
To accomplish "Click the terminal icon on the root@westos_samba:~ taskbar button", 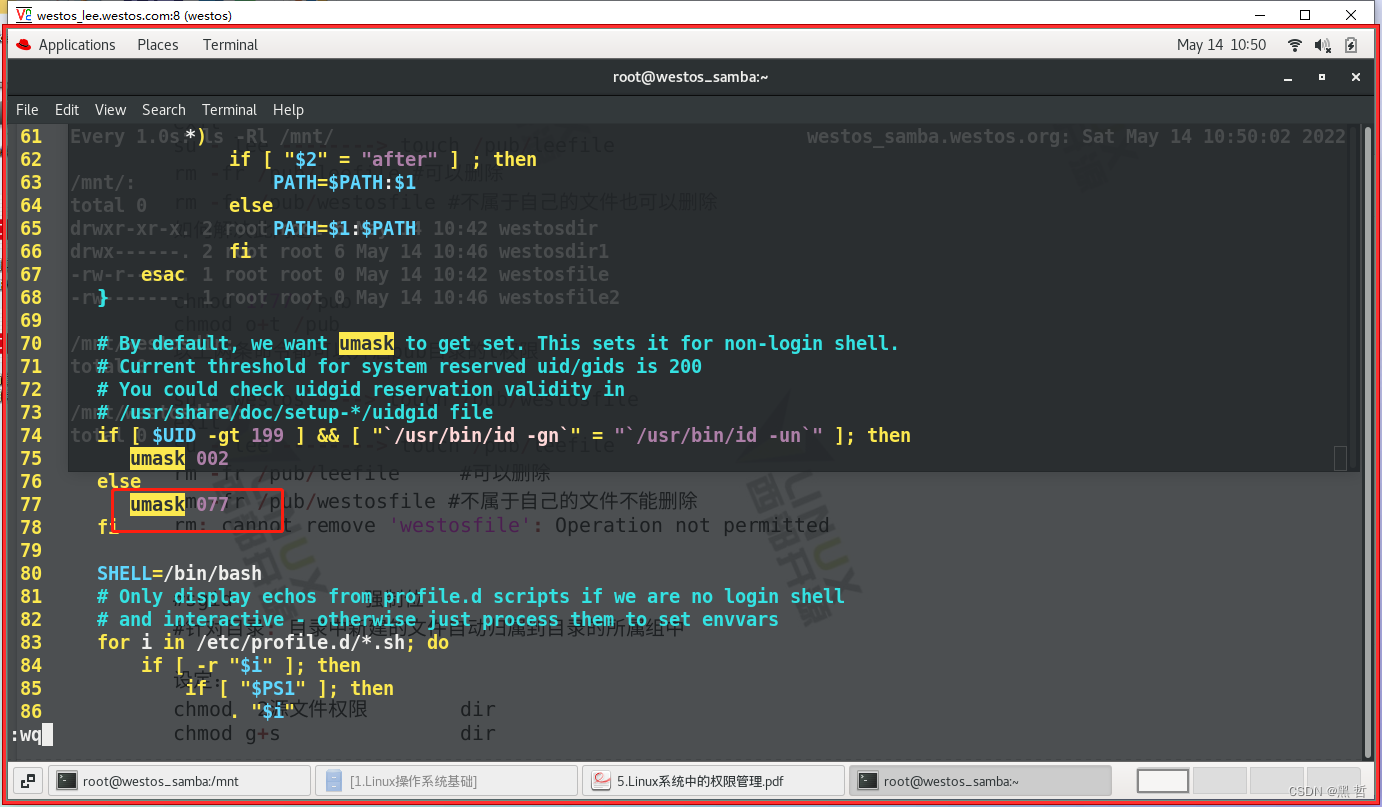I will coord(869,780).
